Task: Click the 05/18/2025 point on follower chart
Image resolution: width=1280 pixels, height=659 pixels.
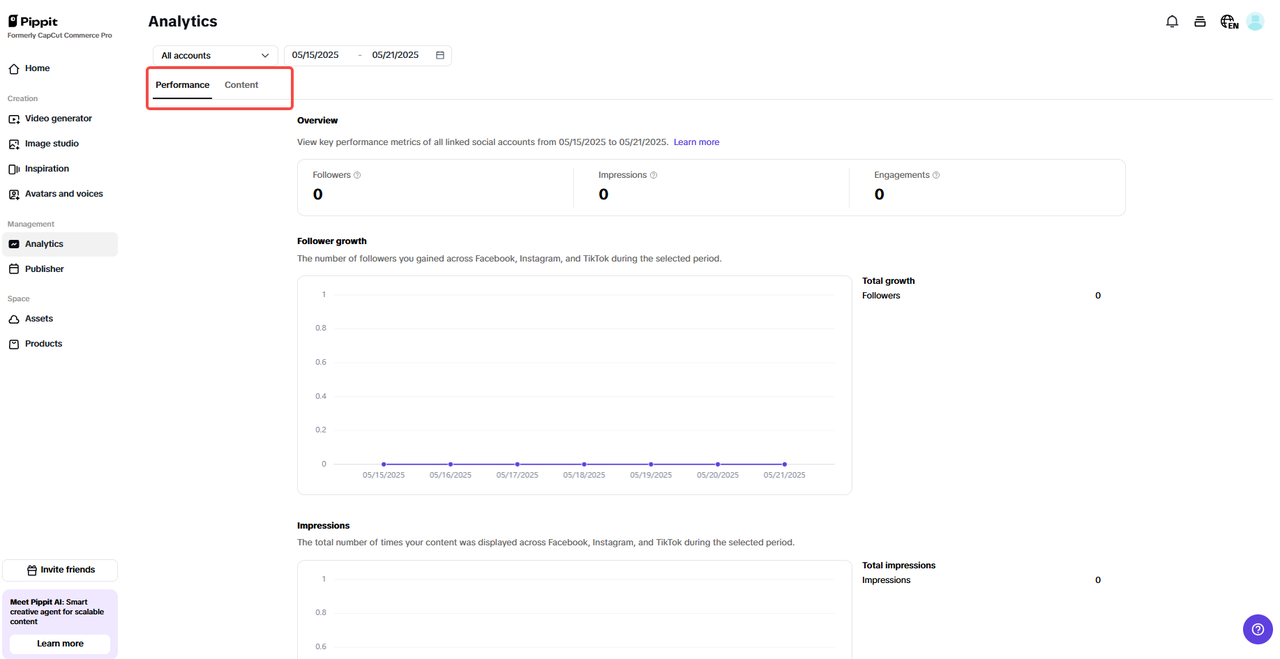Action: point(584,464)
